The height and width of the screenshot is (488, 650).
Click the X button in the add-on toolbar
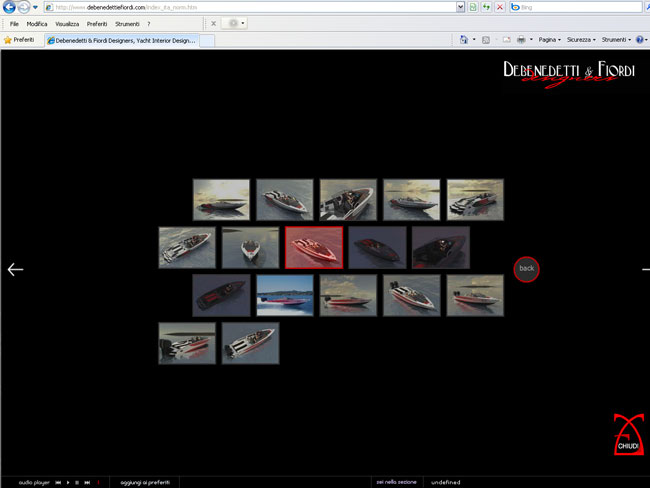[213, 24]
